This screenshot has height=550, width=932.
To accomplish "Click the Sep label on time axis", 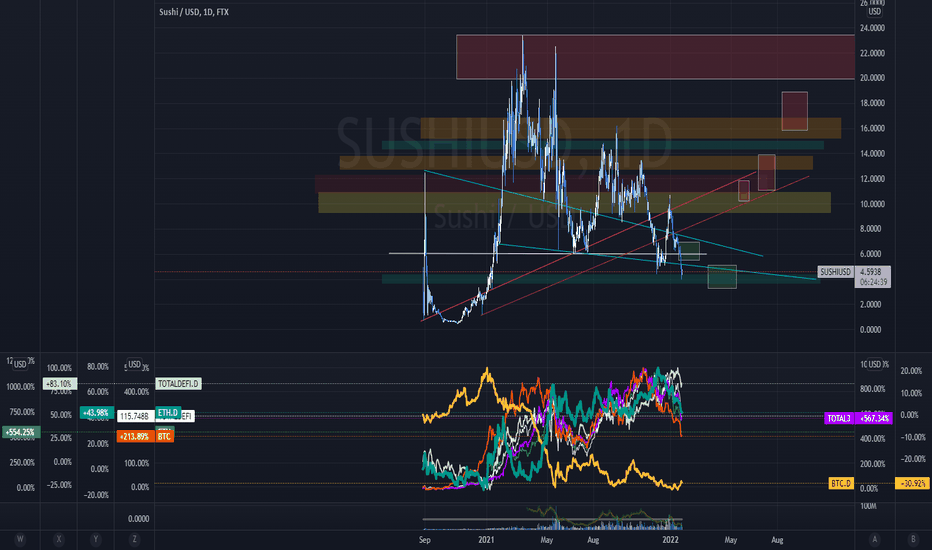I will [424, 540].
